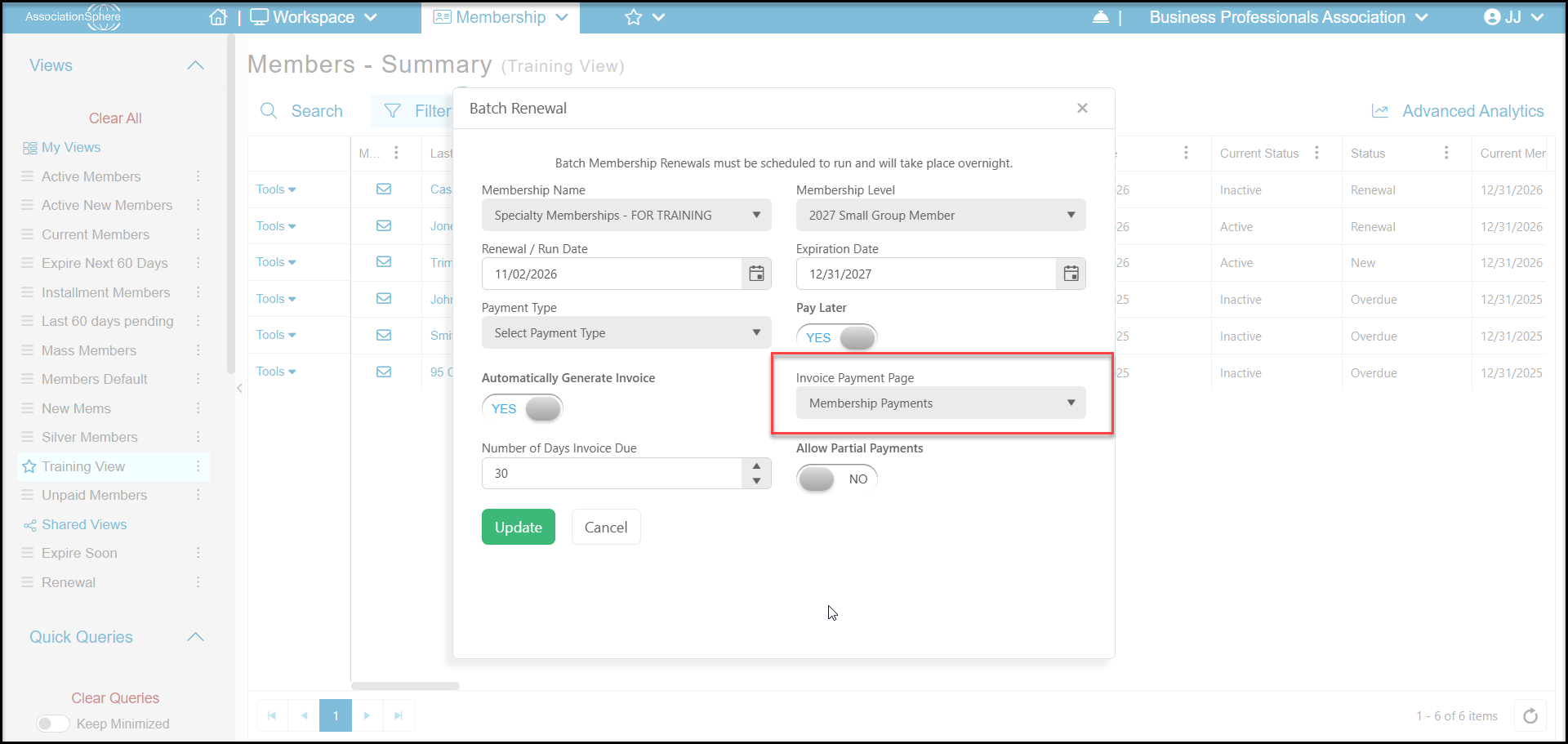Open the Membership menu tab
The width and height of the screenshot is (1568, 744).
click(x=501, y=17)
